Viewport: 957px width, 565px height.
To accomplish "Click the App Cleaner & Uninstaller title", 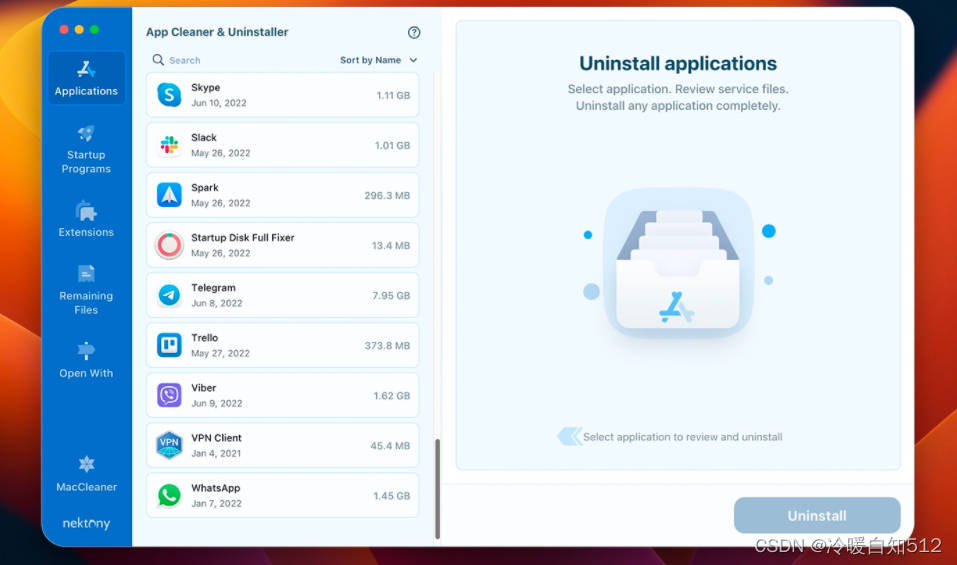I will 217,32.
